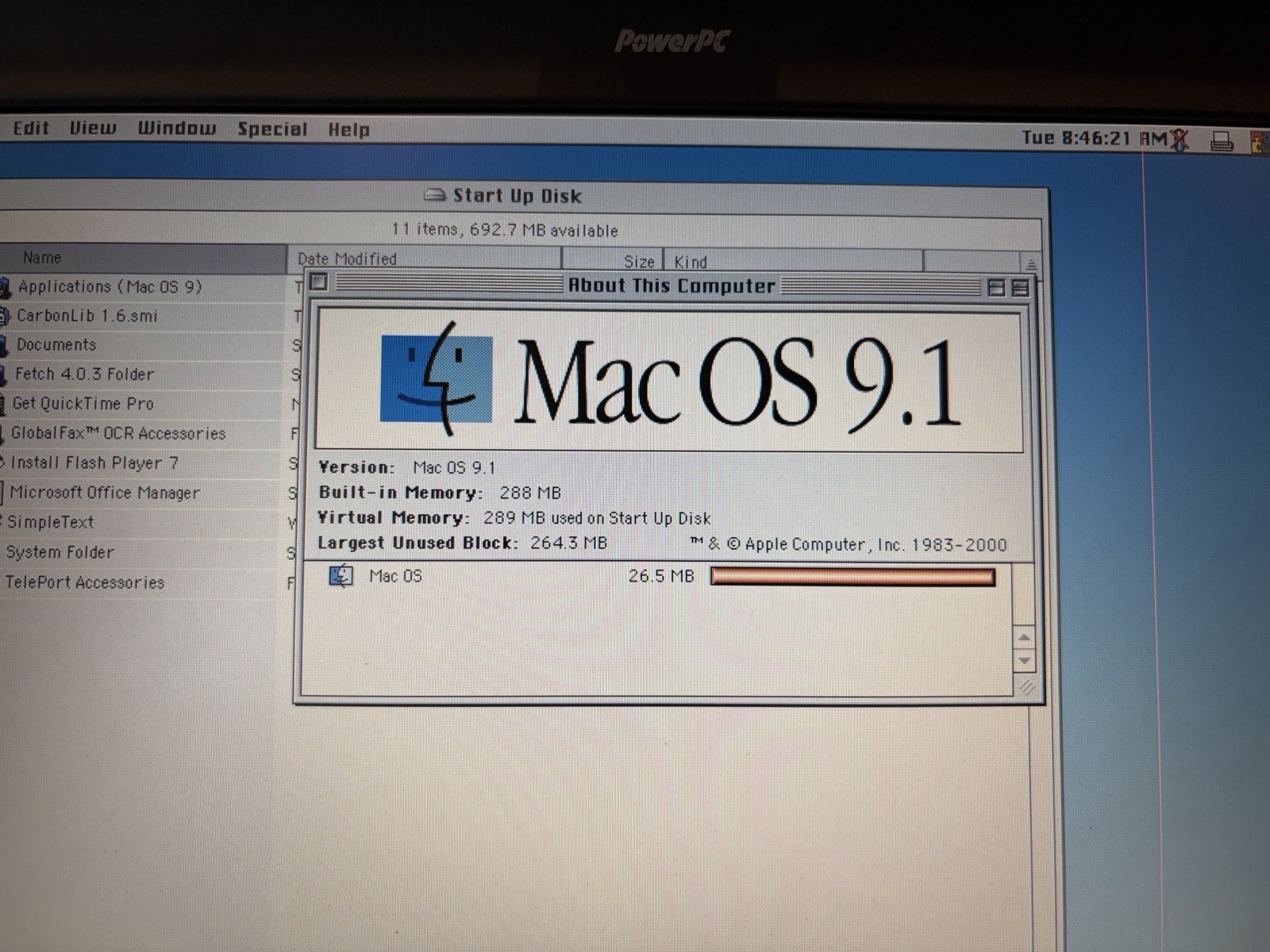1270x952 pixels.
Task: Select the System Folder item
Action: coord(60,552)
